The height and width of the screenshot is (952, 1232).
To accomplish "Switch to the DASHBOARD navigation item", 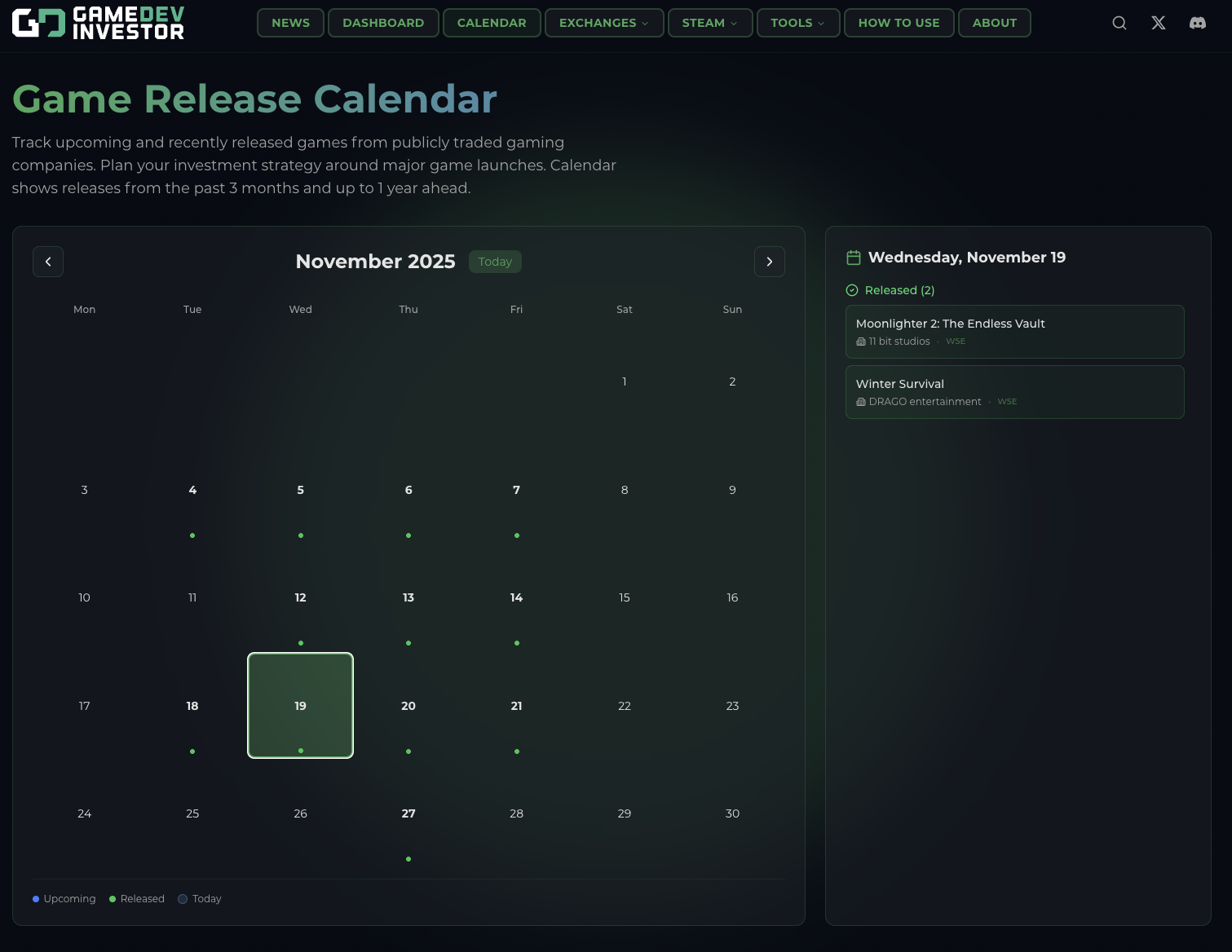I will coord(383,22).
